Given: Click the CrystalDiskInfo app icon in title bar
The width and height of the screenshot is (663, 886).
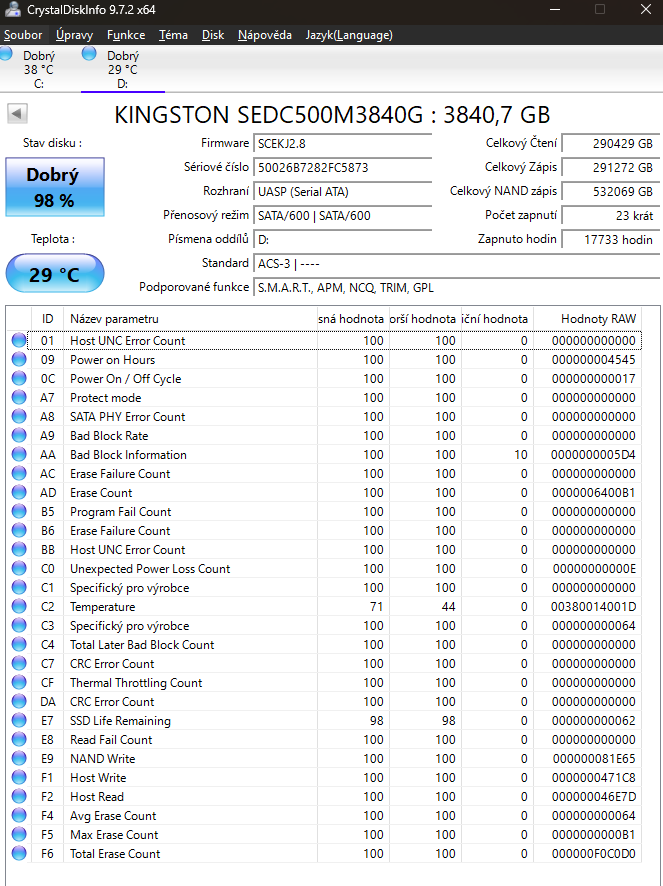Looking at the screenshot, I should point(12,10).
